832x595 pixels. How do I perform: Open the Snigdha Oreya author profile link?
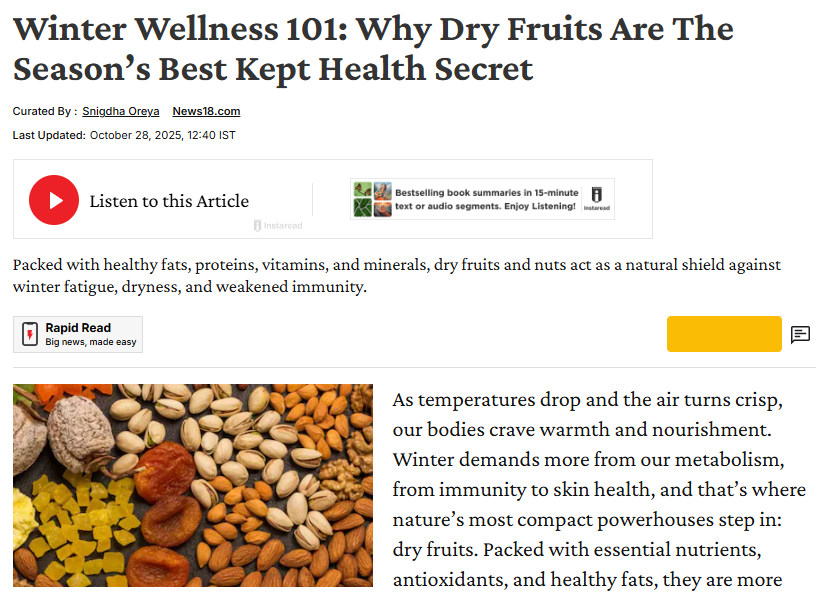coord(120,111)
